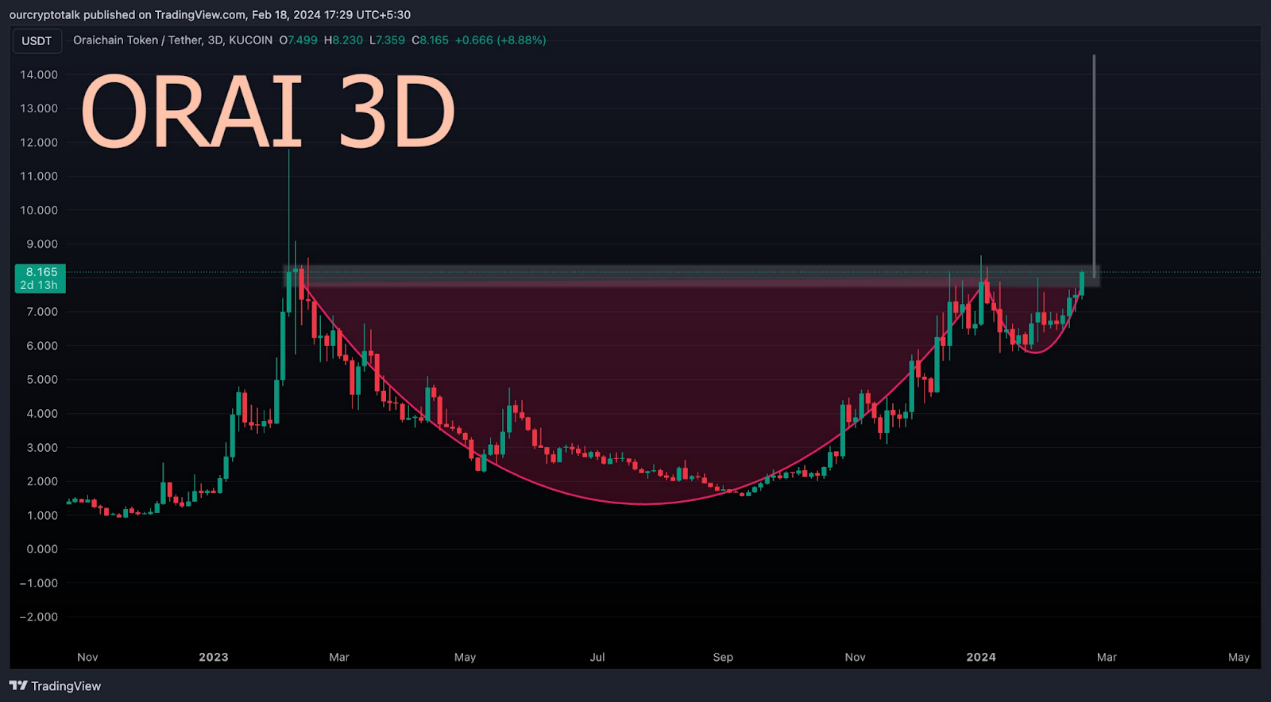1271x702 pixels.
Task: Click the ORAI 3D text annotation
Action: 268,113
